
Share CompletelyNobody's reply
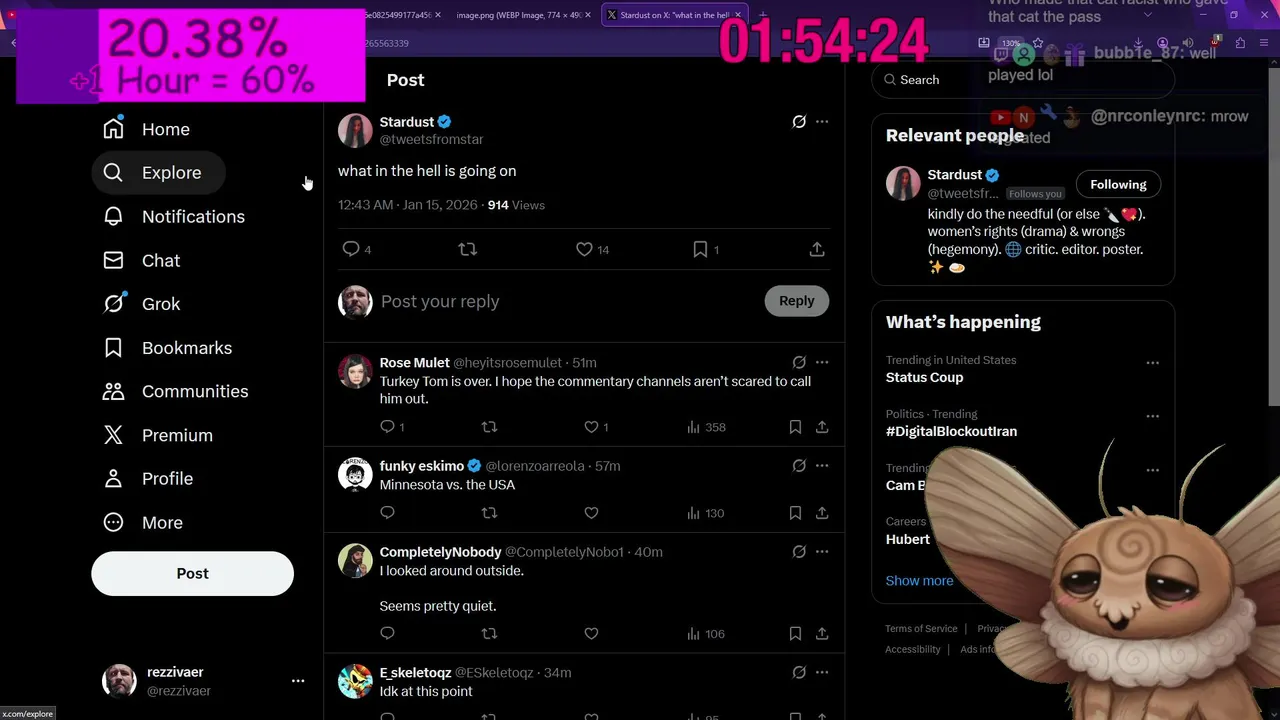pos(822,633)
